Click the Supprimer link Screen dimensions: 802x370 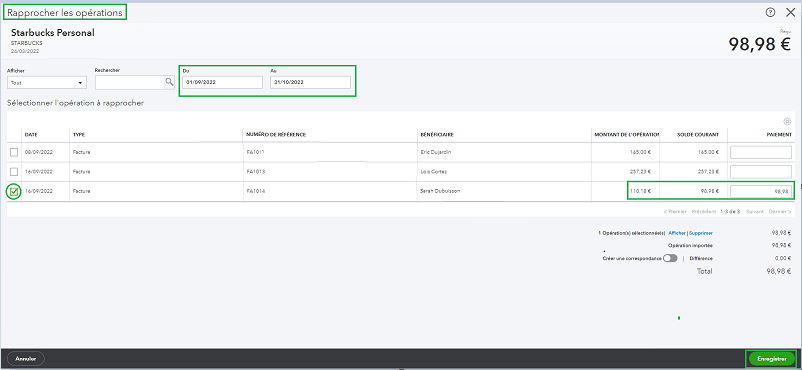[701, 233]
